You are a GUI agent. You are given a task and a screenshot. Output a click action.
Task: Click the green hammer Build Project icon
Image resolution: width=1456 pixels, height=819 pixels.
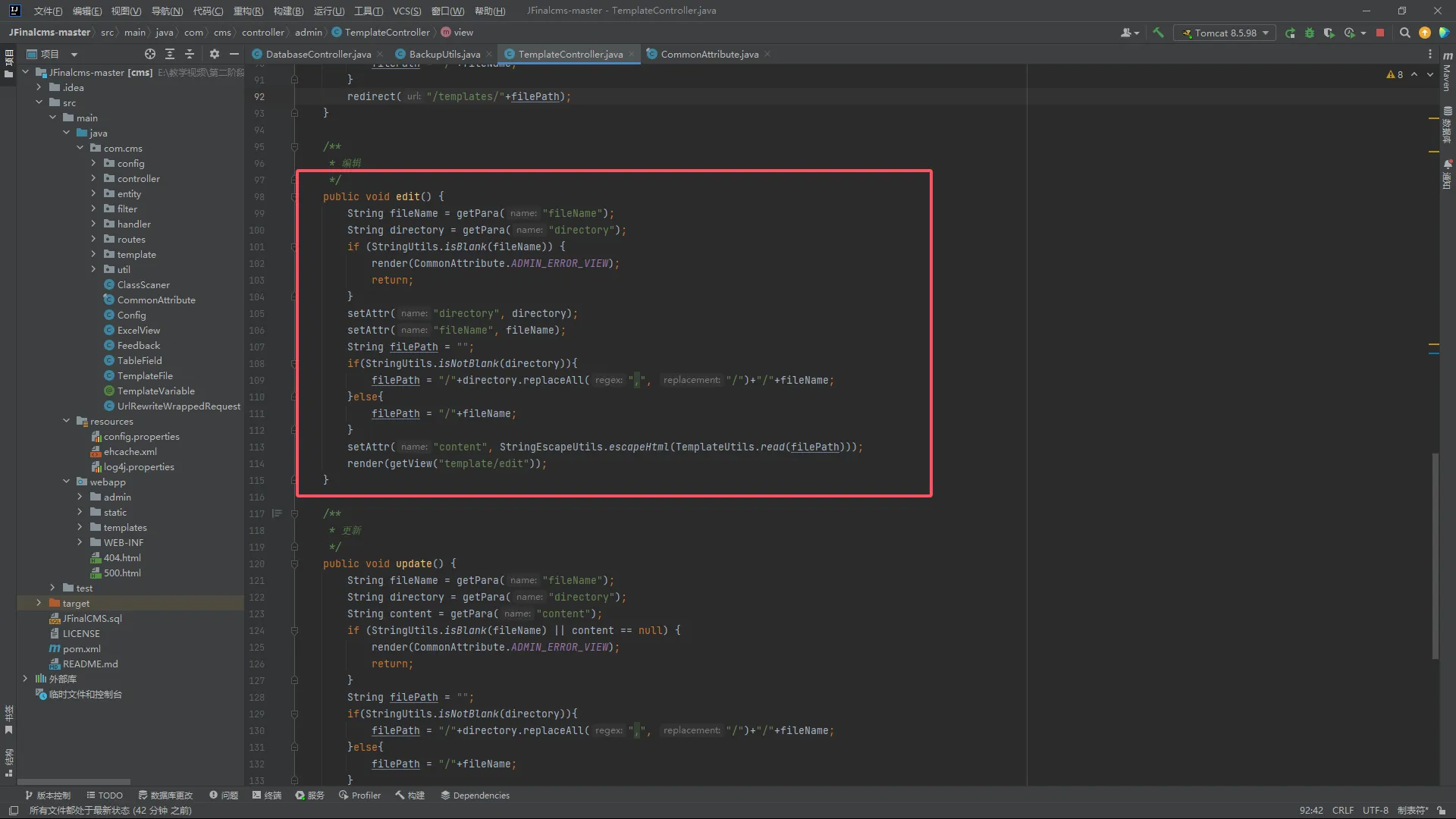point(1158,33)
